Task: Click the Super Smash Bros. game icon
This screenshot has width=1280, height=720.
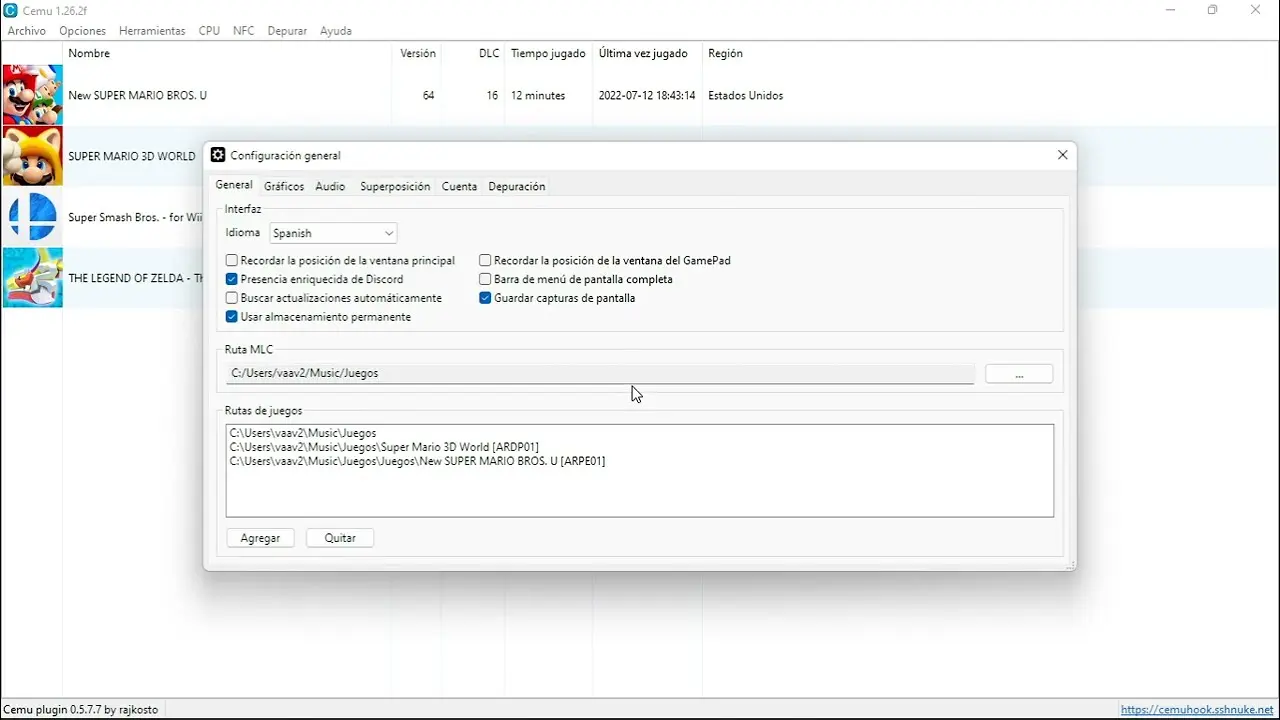Action: [x=32, y=217]
